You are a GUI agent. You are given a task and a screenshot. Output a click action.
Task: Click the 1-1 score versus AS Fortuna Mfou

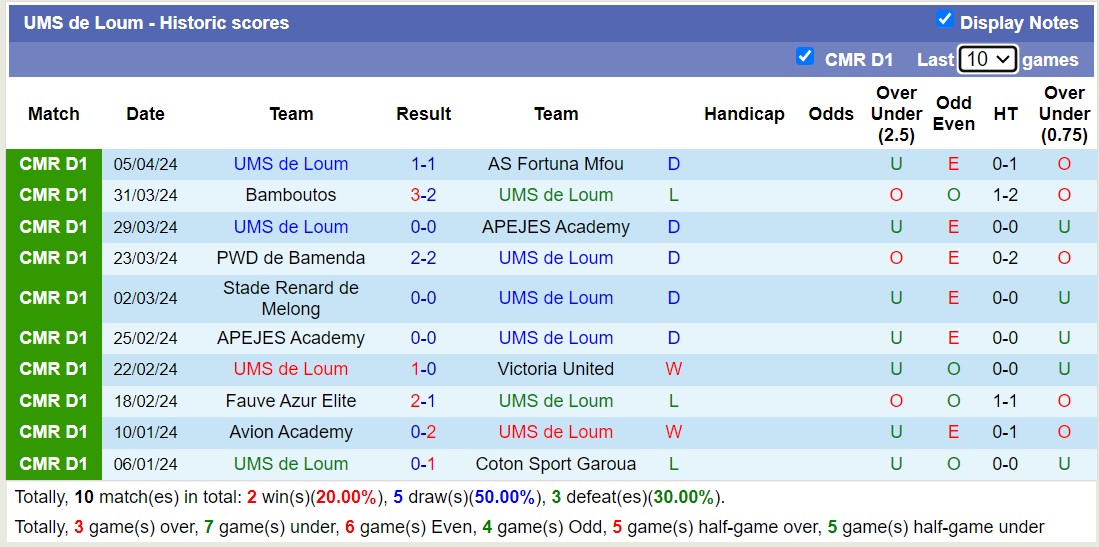tap(423, 164)
